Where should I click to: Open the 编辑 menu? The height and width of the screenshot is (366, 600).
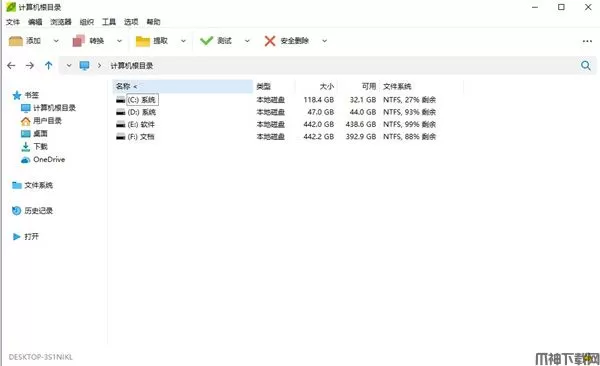tap(35, 22)
